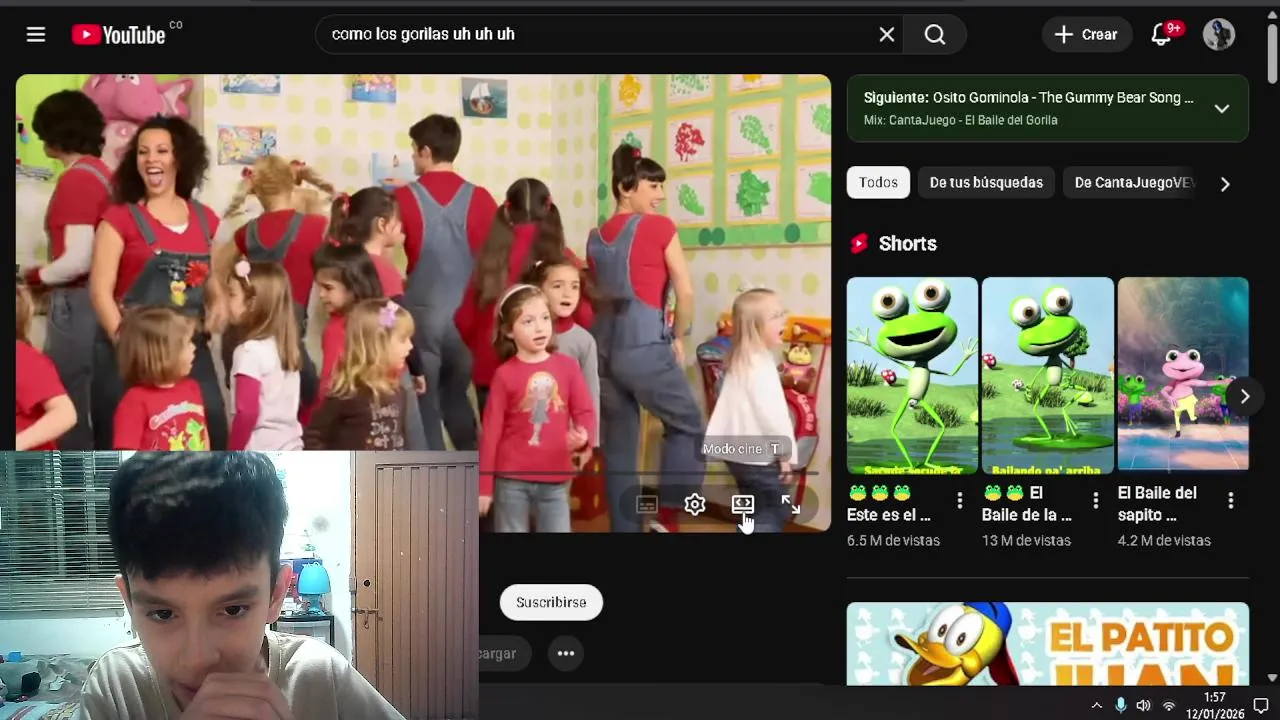
Task: Open options for El Baile del sapito Short
Action: click(1230, 500)
